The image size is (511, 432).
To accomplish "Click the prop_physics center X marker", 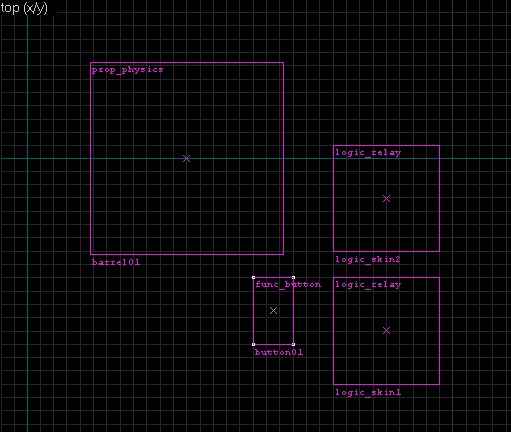I will coord(187,159).
